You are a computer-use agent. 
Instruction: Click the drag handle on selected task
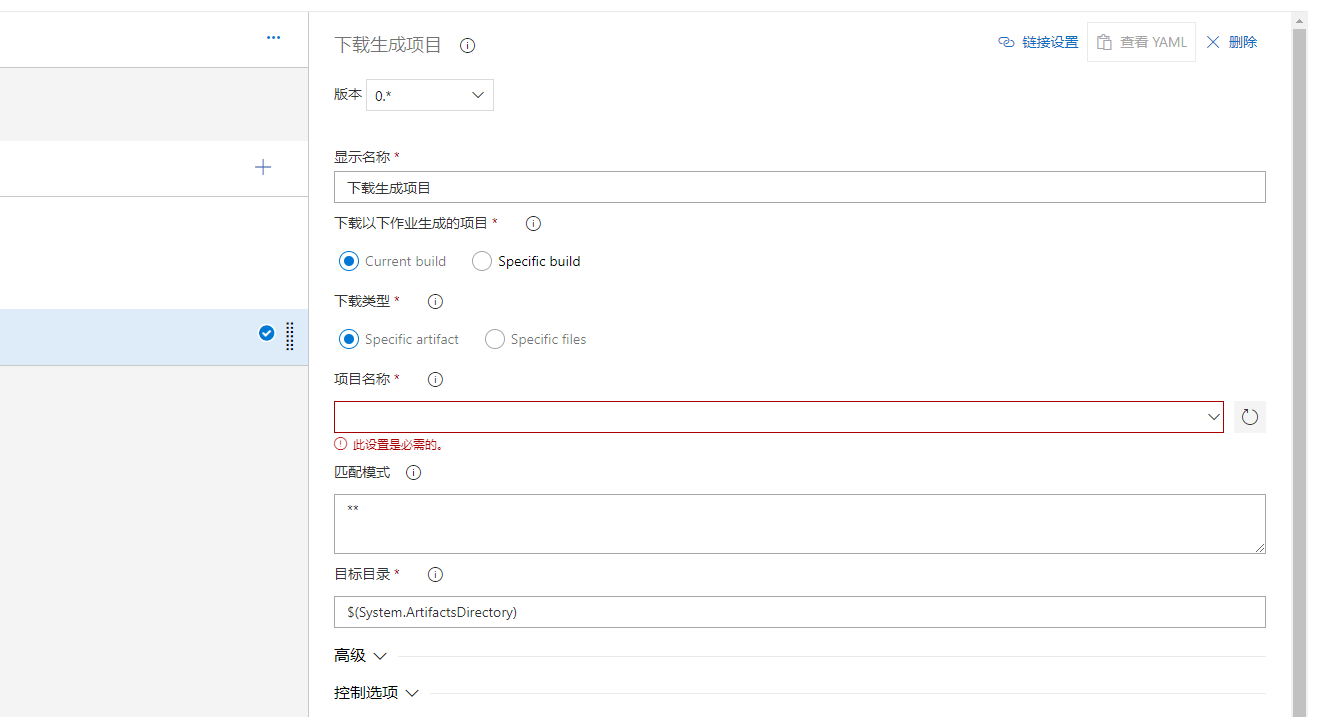pos(290,336)
